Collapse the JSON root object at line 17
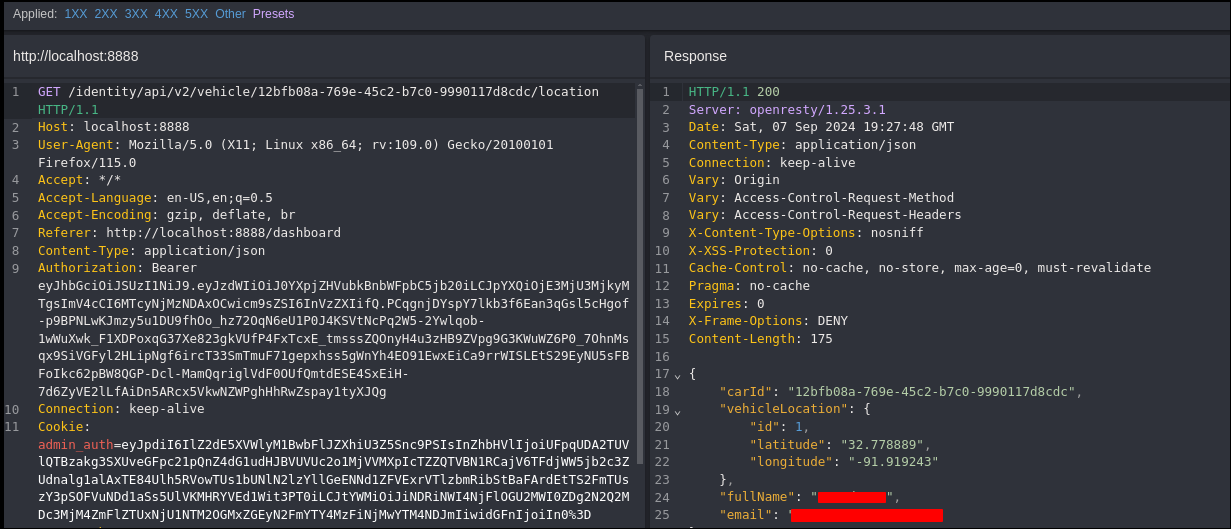 [x=677, y=375]
